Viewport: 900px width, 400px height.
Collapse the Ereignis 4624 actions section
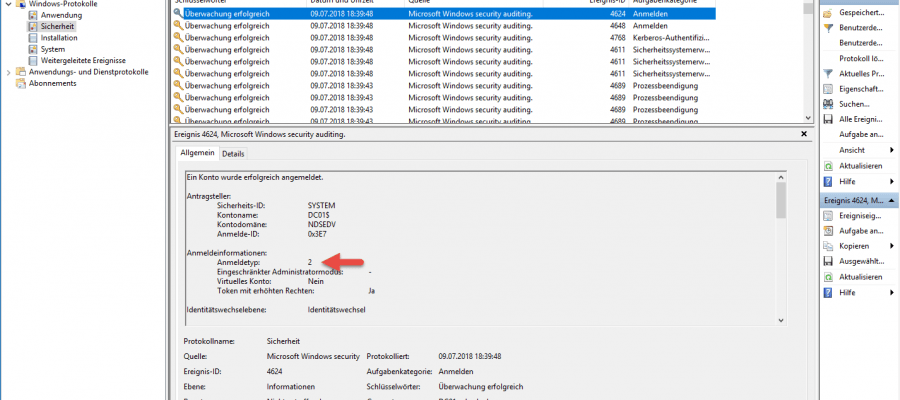(891, 200)
